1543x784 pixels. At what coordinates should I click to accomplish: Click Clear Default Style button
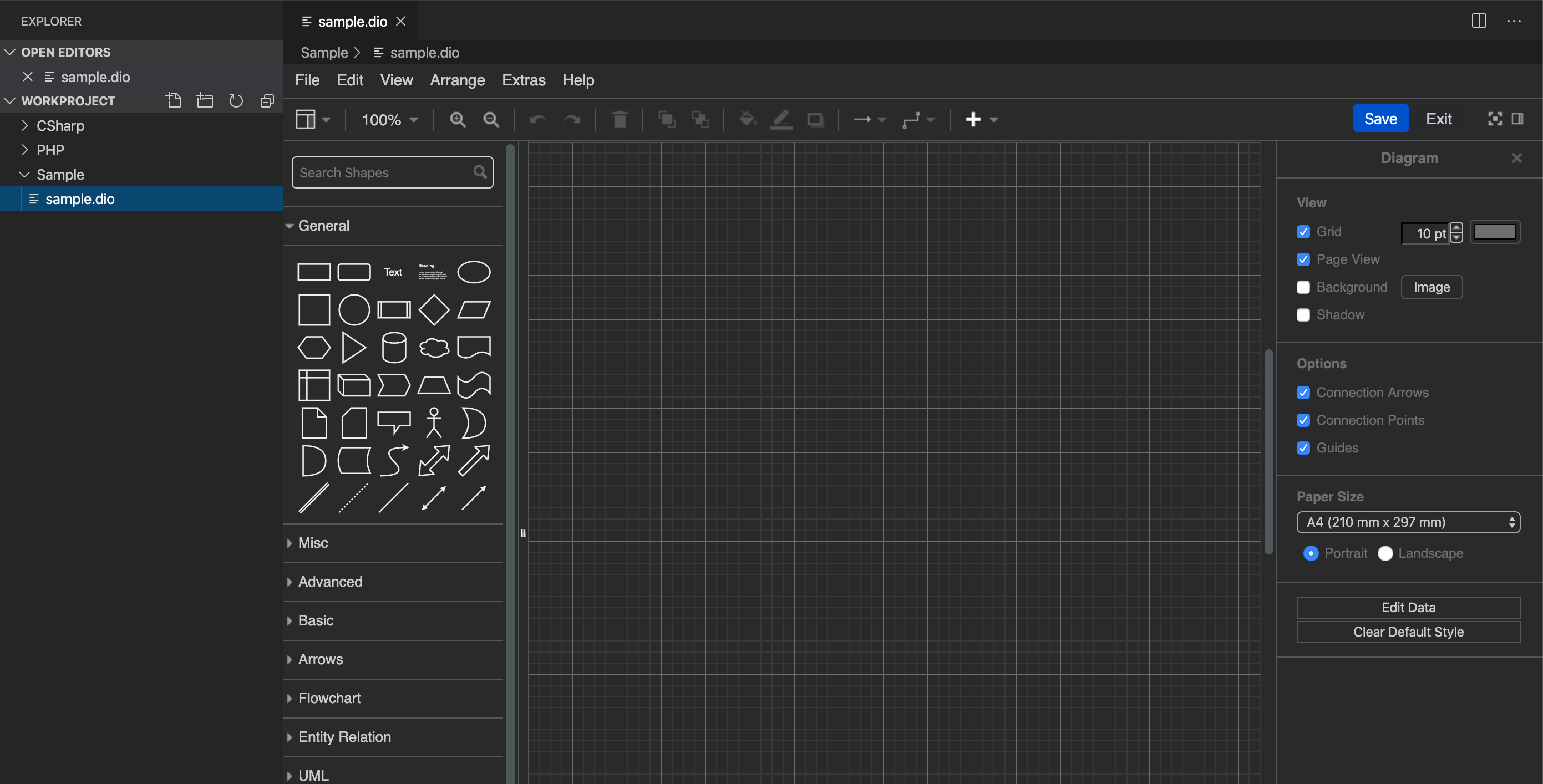[x=1408, y=632]
